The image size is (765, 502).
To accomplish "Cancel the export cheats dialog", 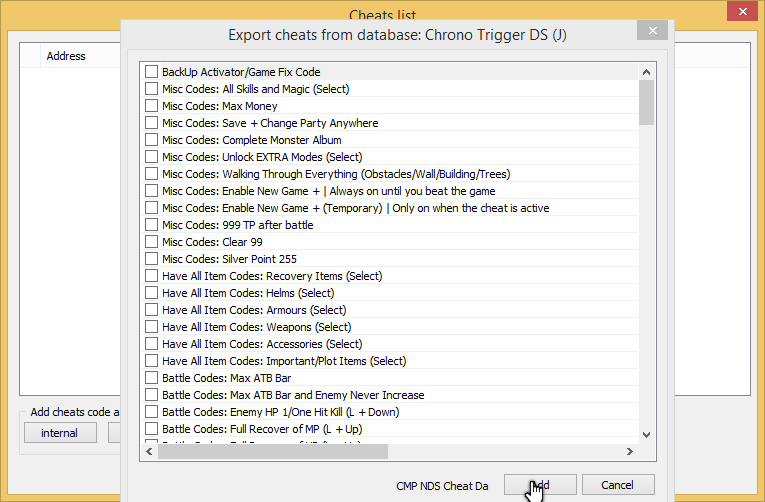I will (618, 485).
